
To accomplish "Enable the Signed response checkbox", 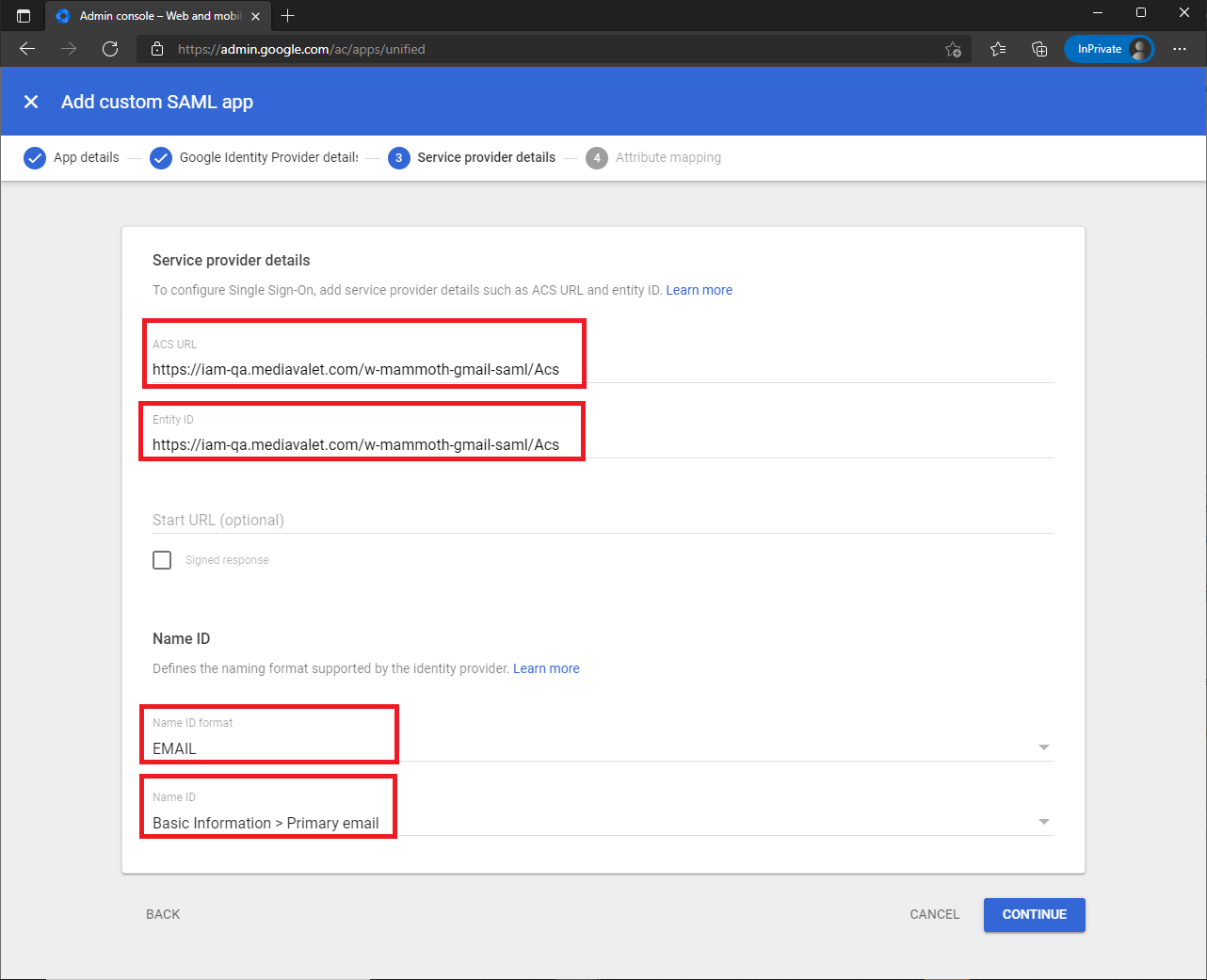I will 162,560.
